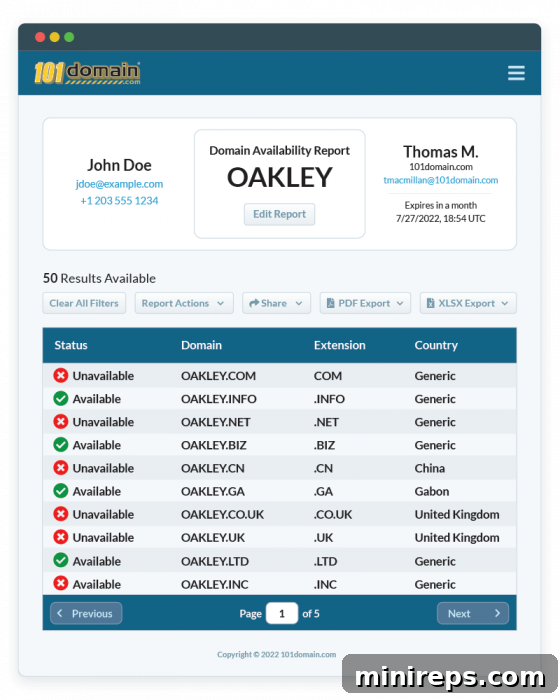
Task: Select the OAKLEY.COM domain cell
Action: 218,376
